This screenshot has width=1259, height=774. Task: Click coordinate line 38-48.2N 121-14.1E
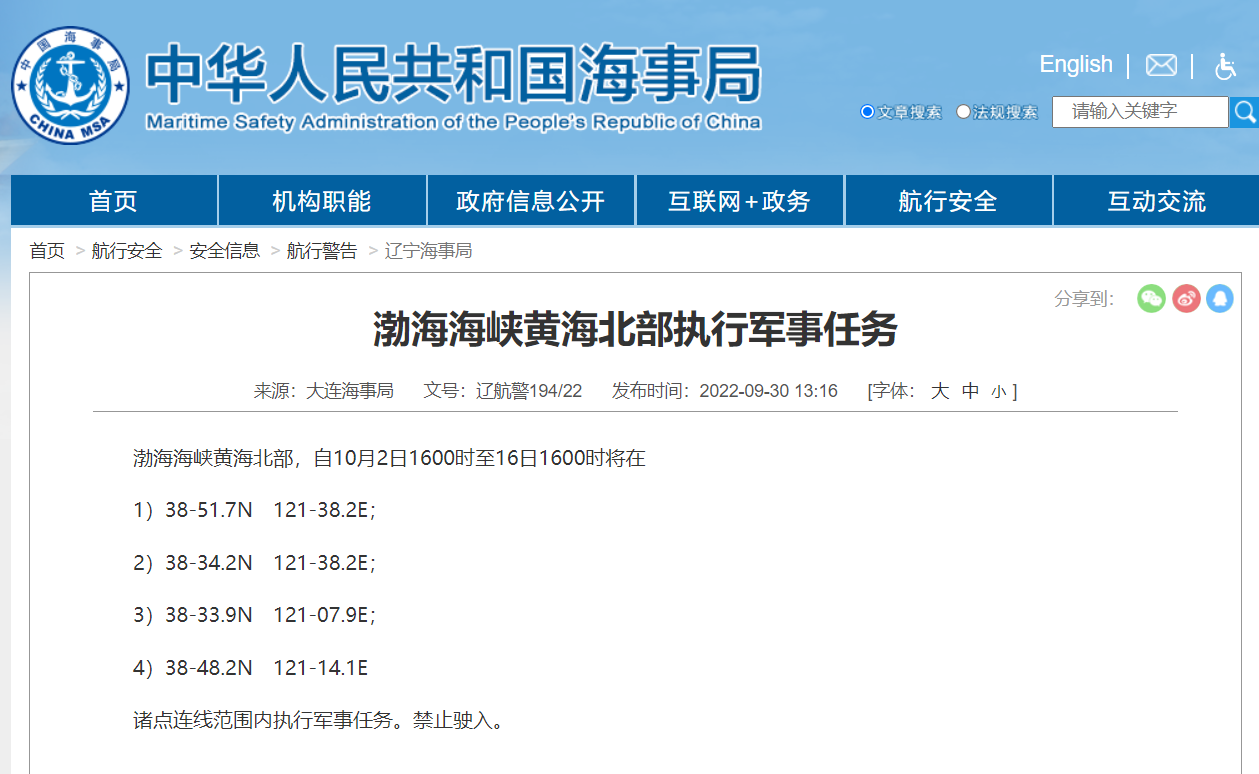coord(251,667)
